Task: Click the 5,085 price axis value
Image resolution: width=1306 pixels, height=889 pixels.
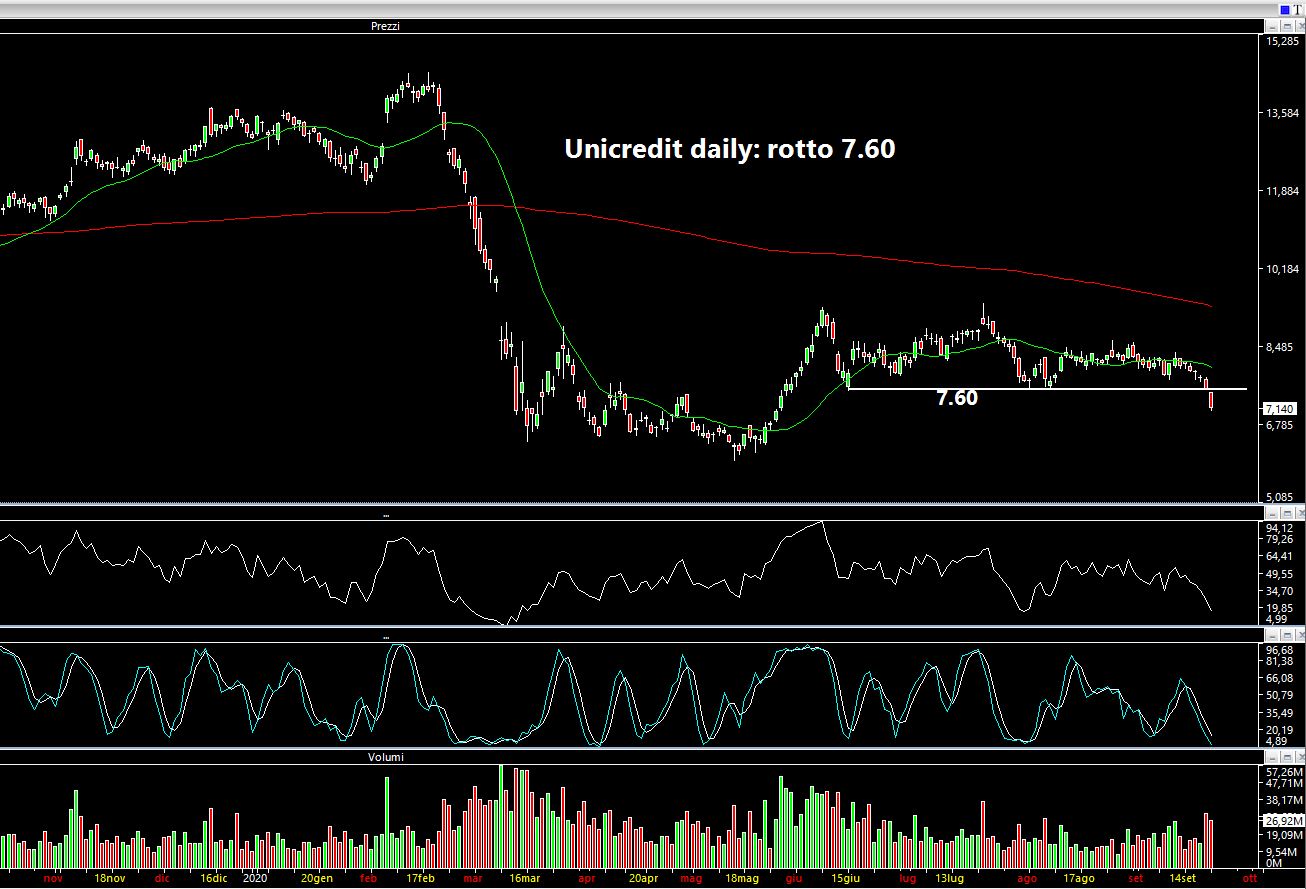Action: (1282, 497)
